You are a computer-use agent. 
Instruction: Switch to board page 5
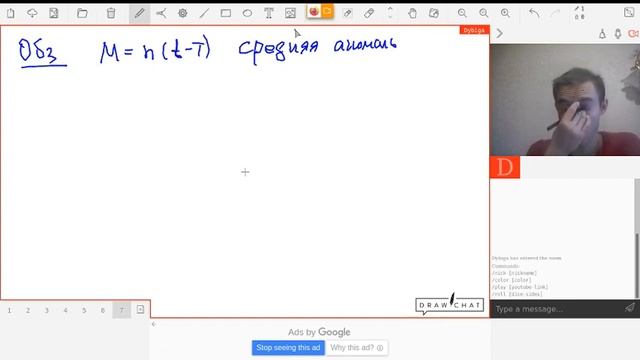tap(84, 310)
